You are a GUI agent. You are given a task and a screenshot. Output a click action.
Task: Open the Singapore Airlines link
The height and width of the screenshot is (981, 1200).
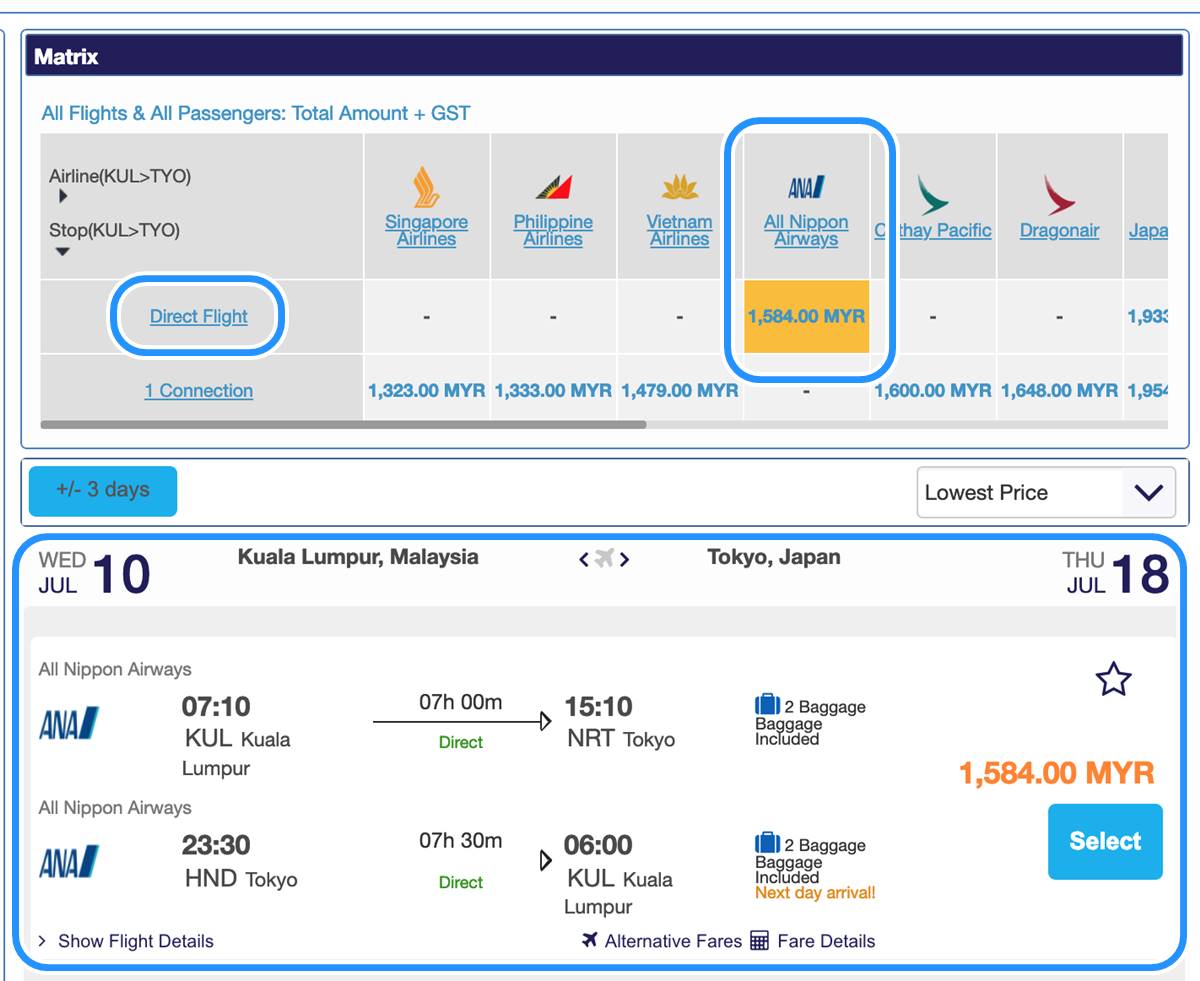pos(426,230)
